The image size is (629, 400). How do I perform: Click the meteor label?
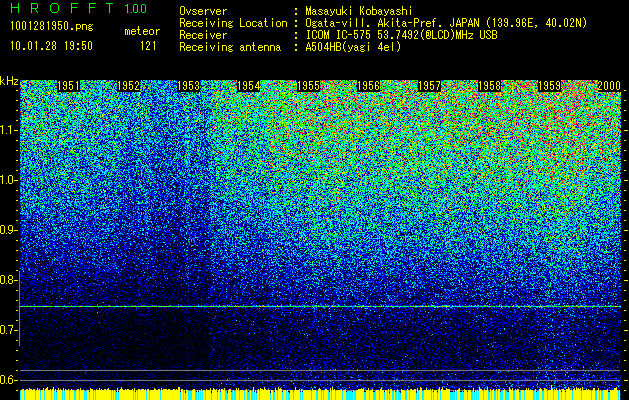coord(142,31)
